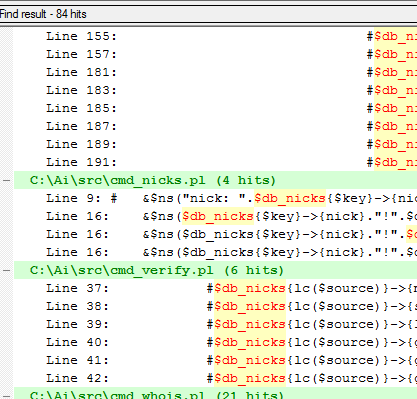Select the first Line 16 hit in cmd_nicks.pl
The width and height of the screenshot is (417, 399).
click(x=215, y=216)
